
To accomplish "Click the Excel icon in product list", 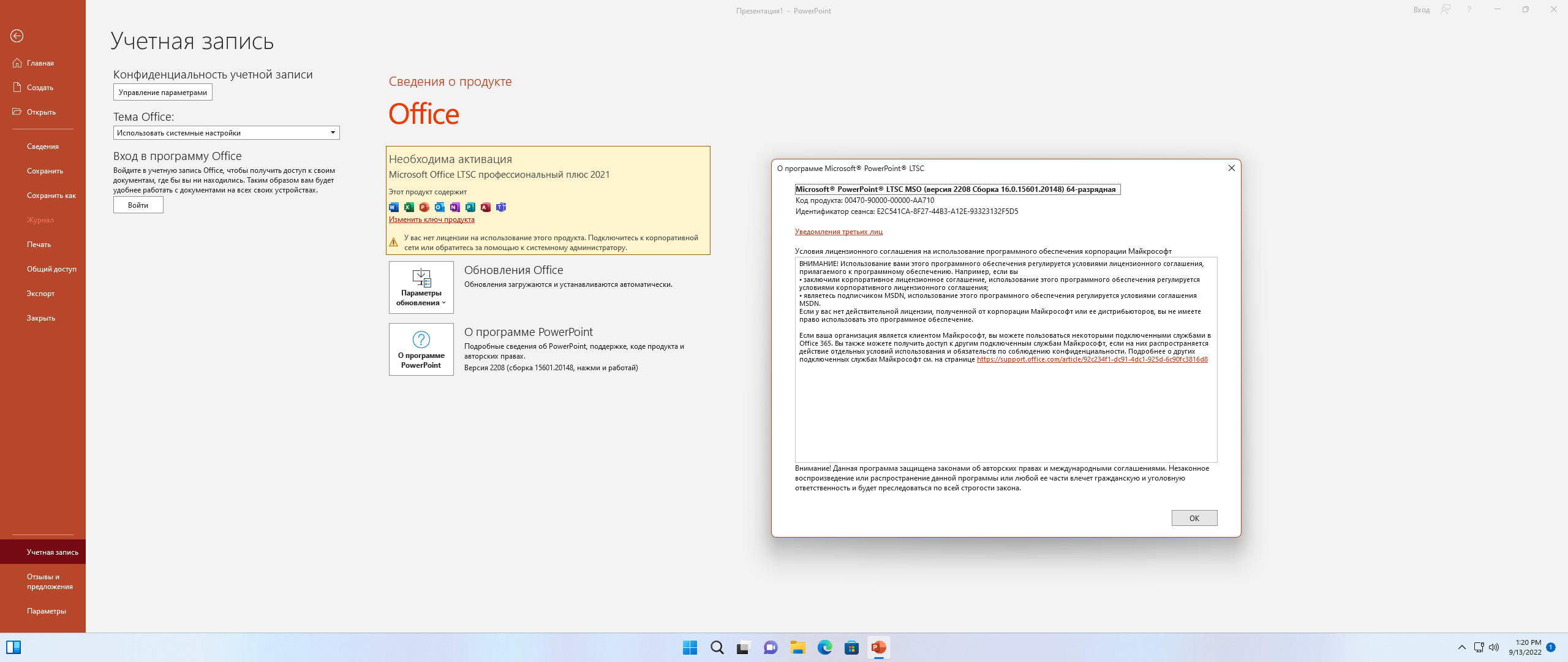I will pos(409,207).
